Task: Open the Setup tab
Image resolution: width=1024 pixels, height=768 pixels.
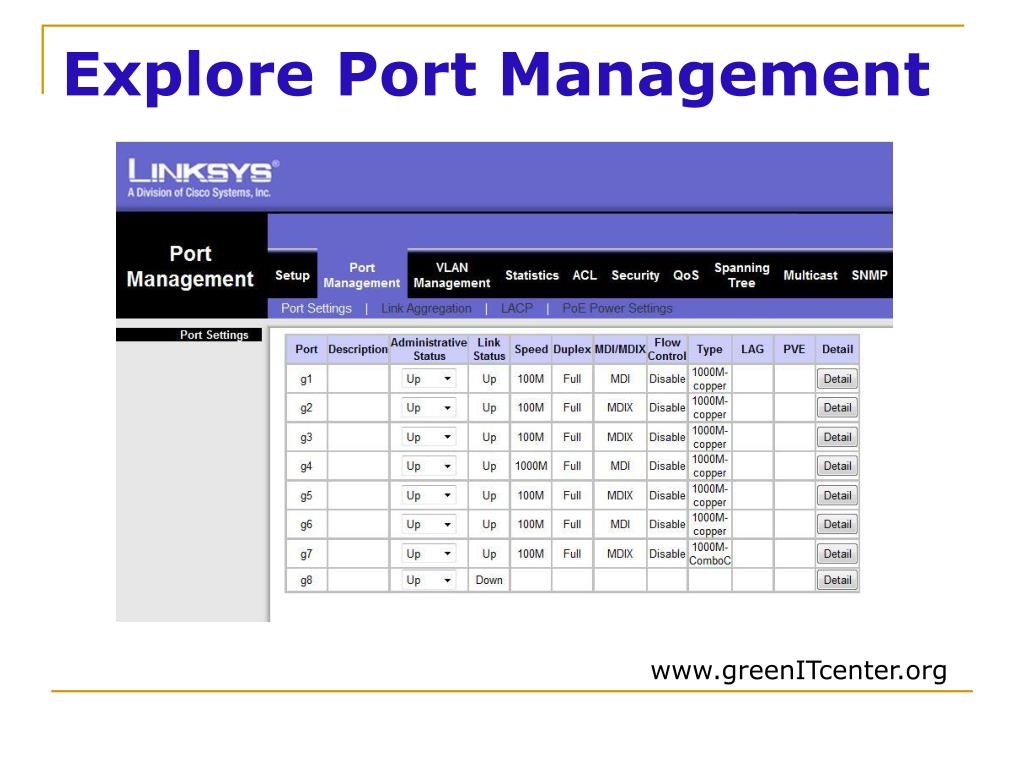Action: click(x=292, y=275)
